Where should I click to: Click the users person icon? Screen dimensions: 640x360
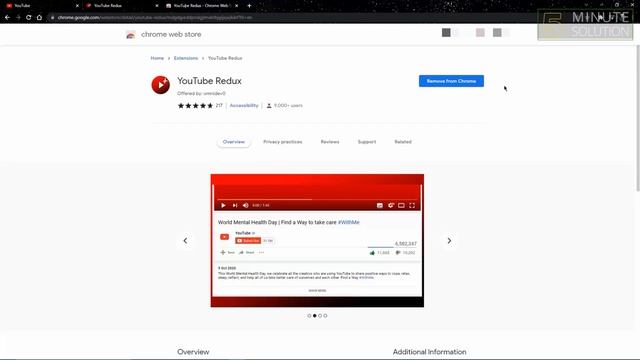point(269,106)
